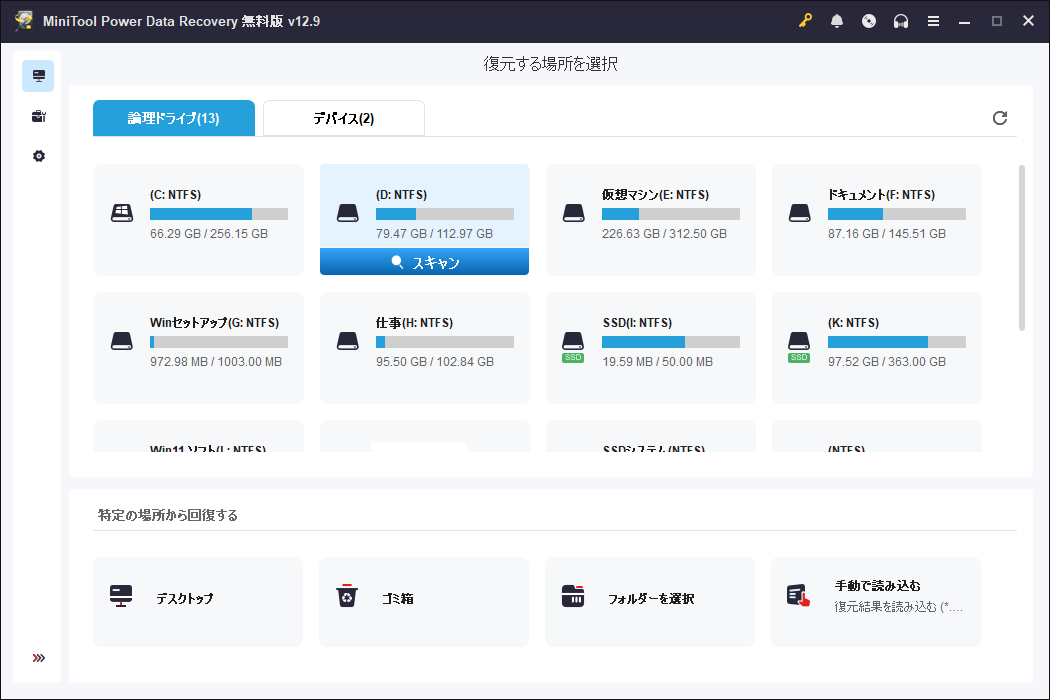Click the 226.63 GB / 312.50 GB text

664,234
